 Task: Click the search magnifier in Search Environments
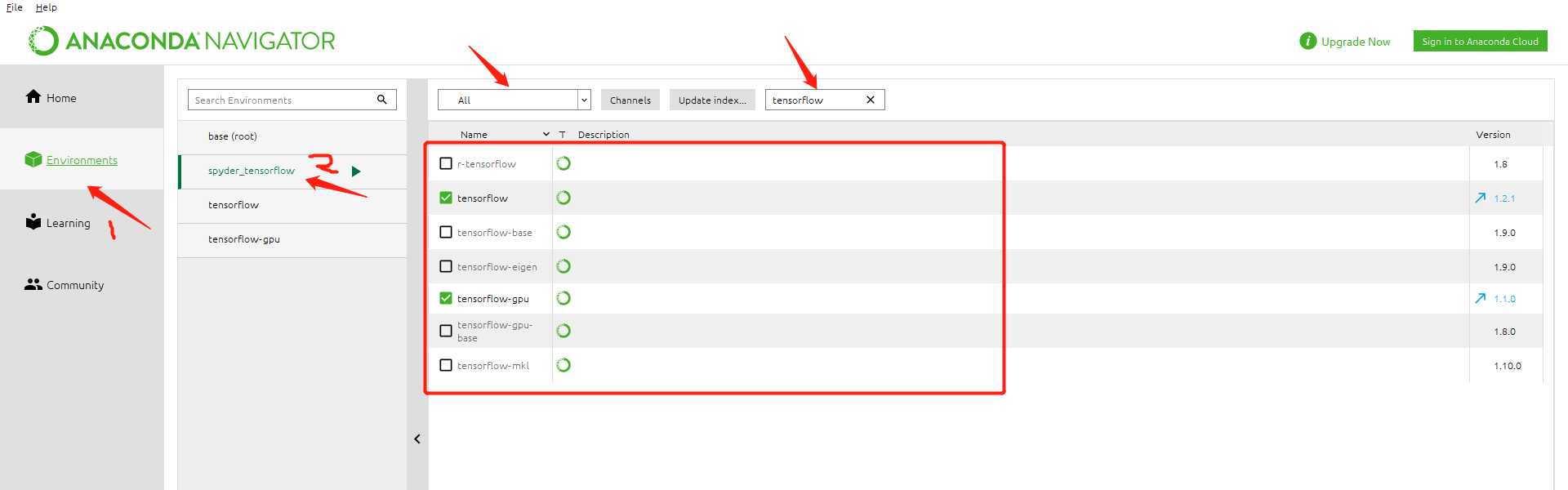click(381, 100)
